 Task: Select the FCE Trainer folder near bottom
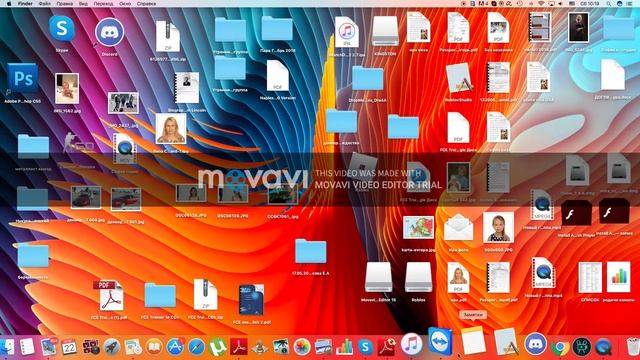pos(160,296)
